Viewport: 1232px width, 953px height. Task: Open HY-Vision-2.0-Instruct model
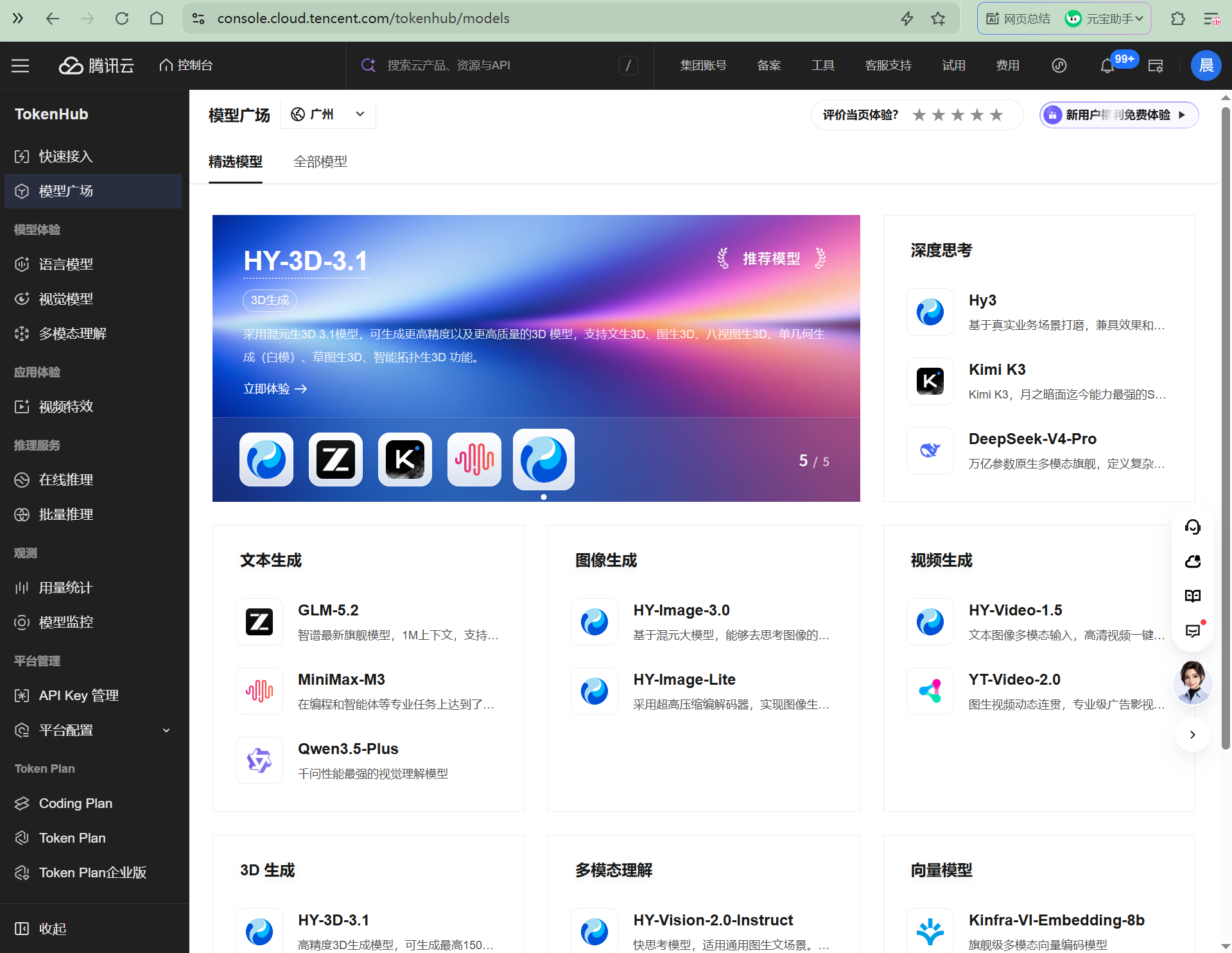704,931
